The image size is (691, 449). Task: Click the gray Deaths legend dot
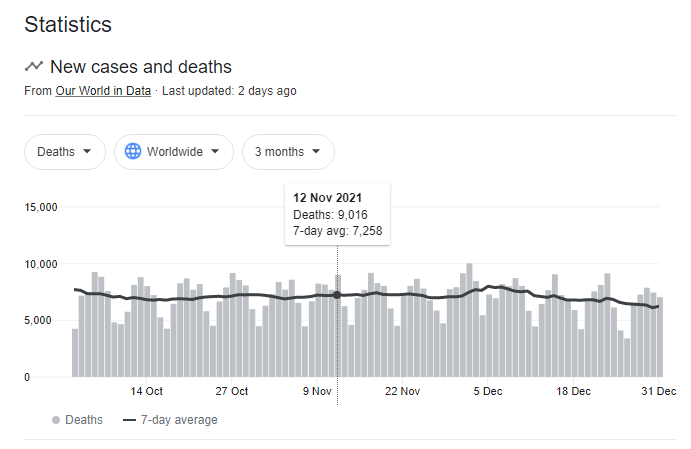(54, 420)
